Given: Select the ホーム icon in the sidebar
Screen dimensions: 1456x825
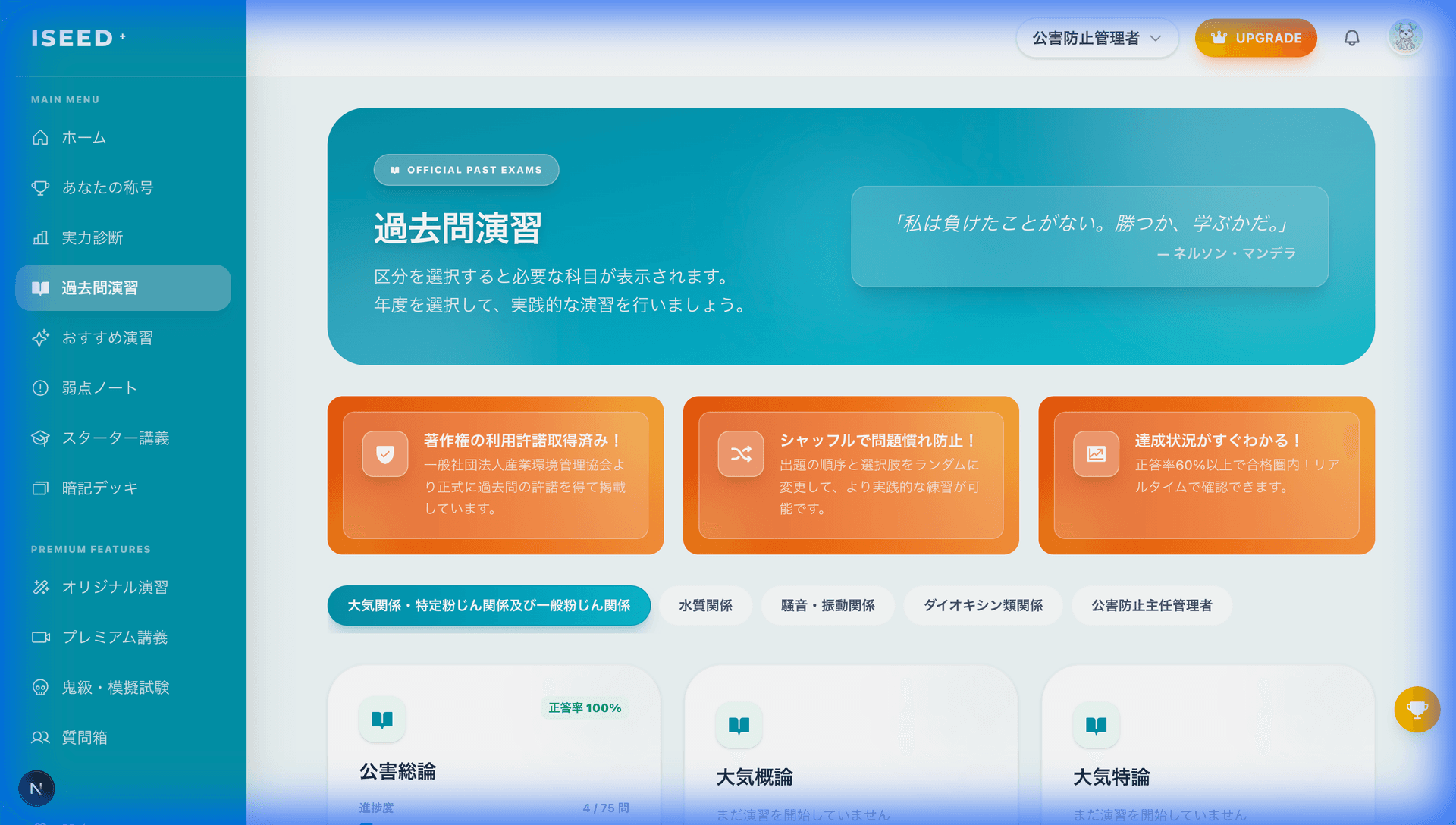Looking at the screenshot, I should pos(40,137).
